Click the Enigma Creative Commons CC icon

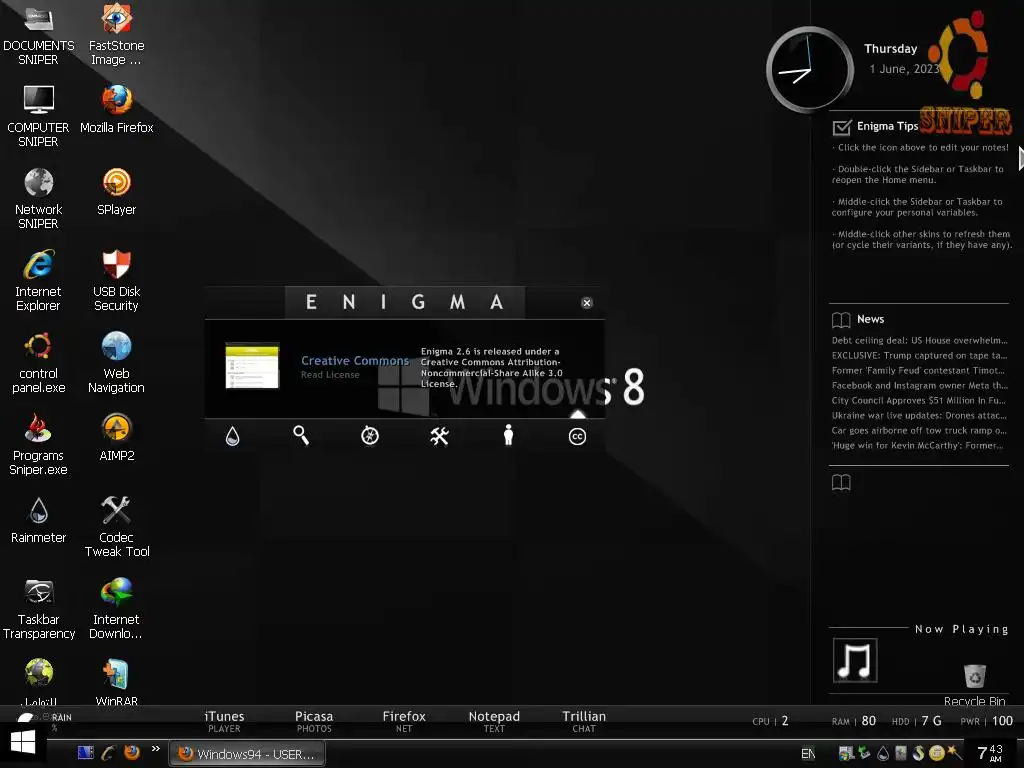pos(577,436)
